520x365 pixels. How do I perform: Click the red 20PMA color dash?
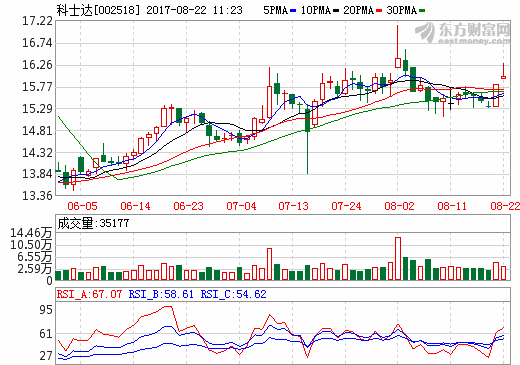(x=379, y=11)
